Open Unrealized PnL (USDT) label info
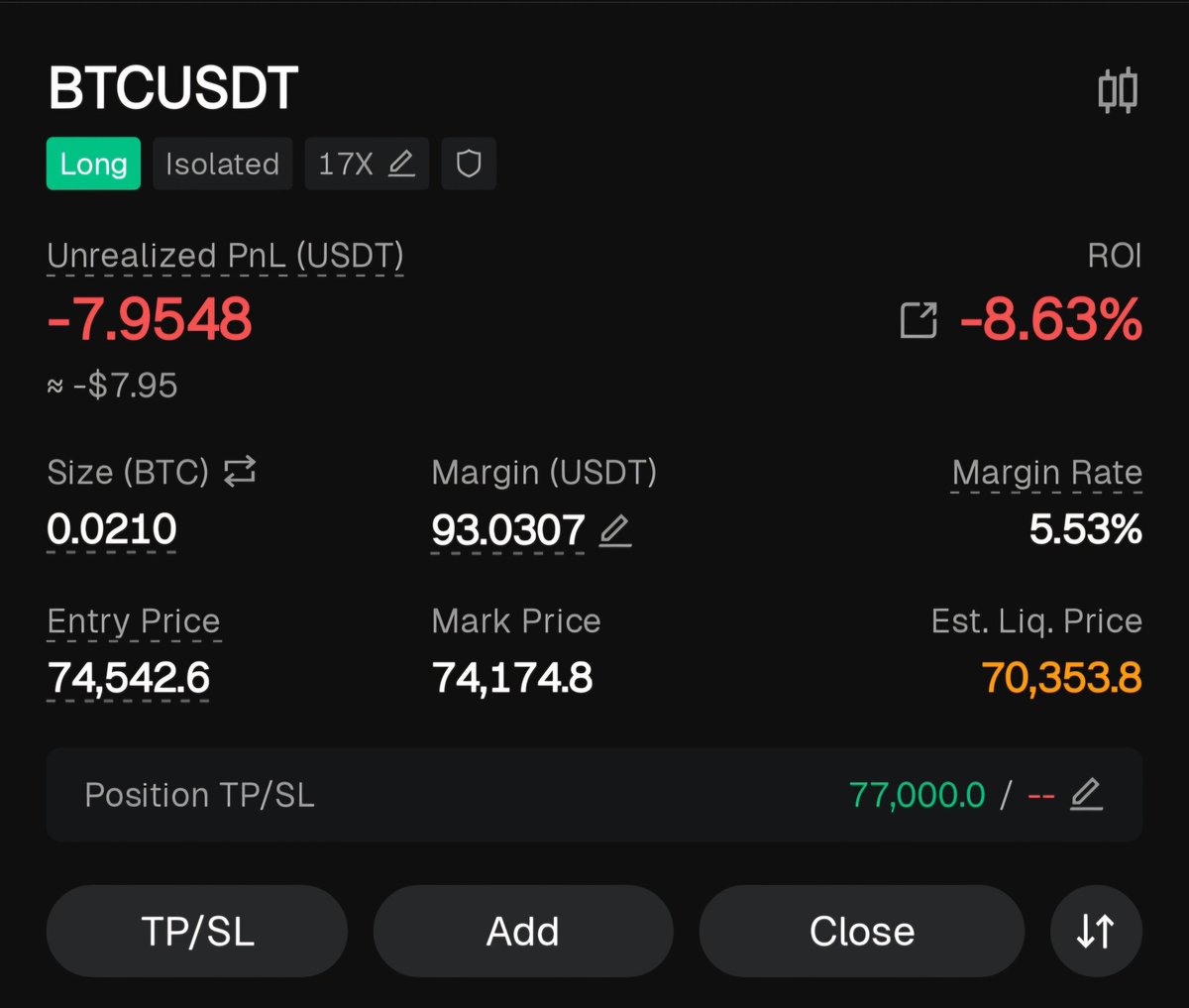This screenshot has width=1189, height=1008. (225, 256)
